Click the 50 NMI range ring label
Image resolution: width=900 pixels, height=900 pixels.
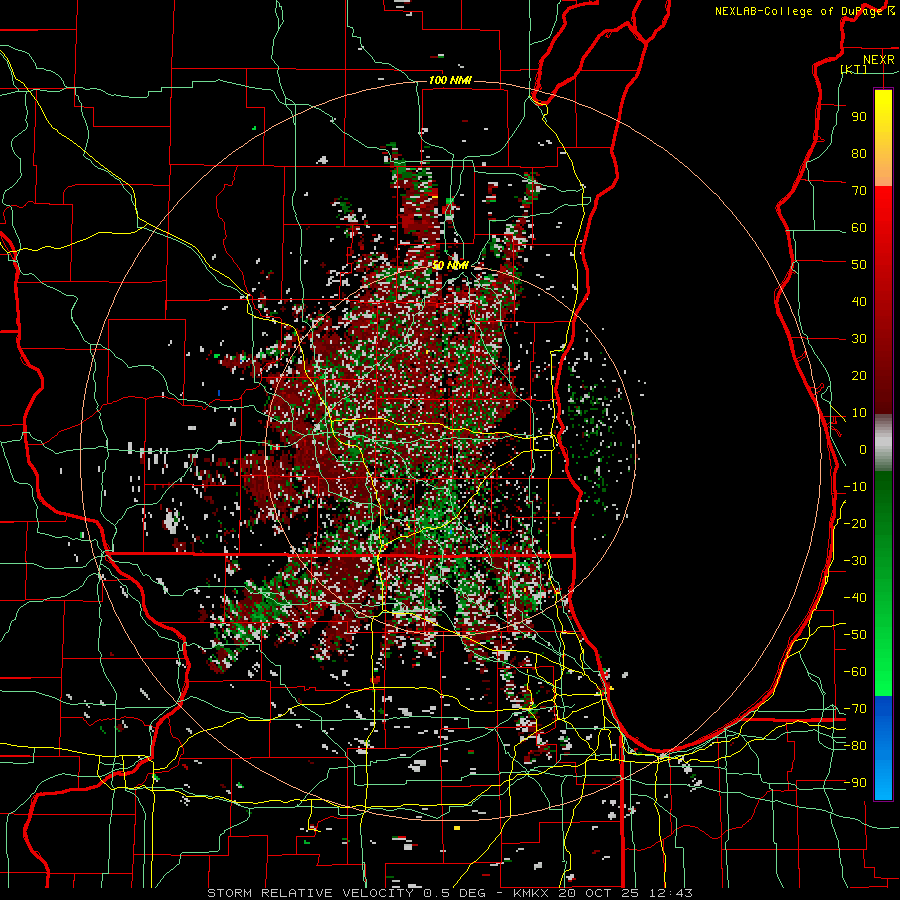(450, 265)
